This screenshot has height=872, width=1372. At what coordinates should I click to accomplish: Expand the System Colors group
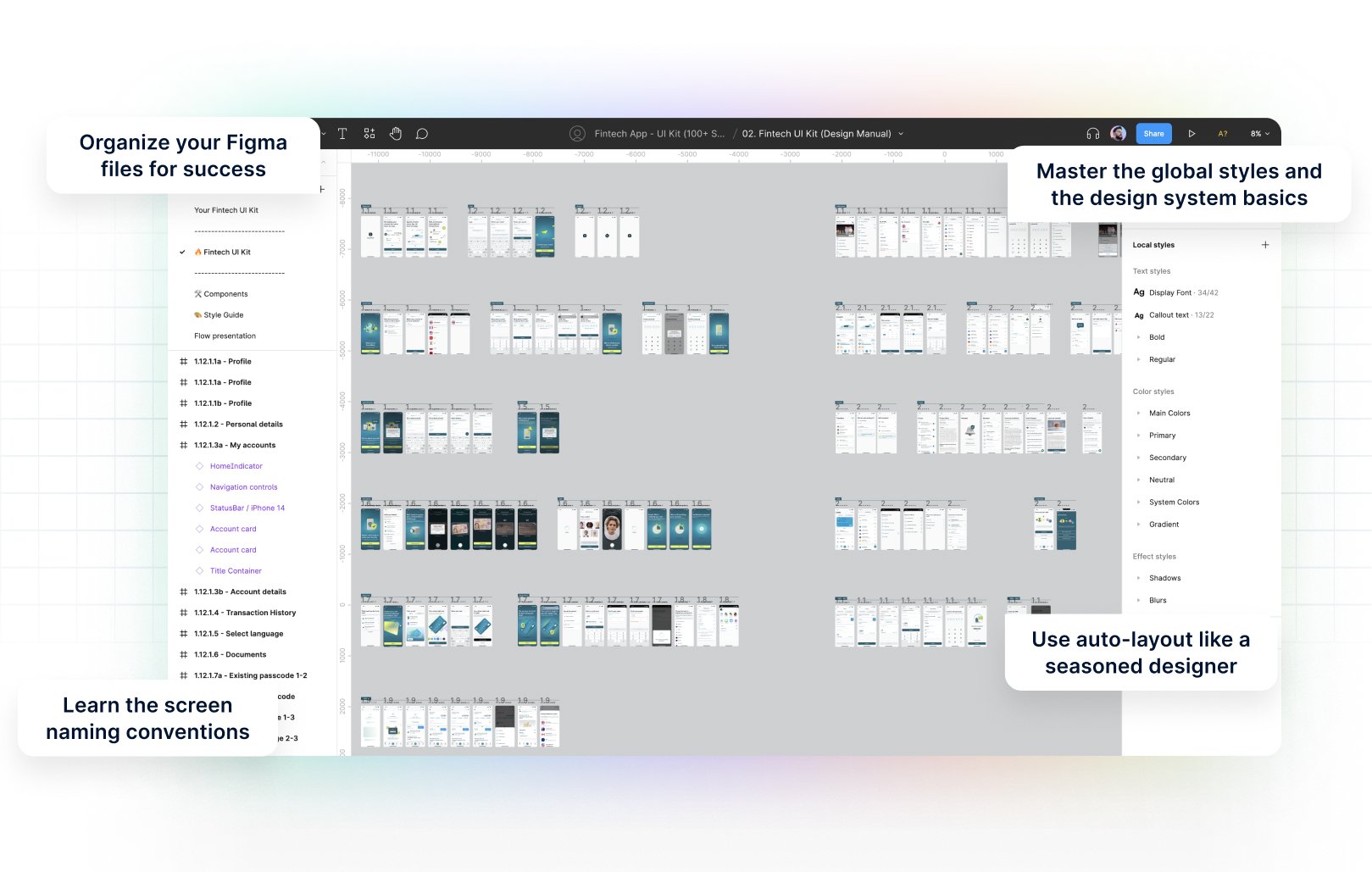pyautogui.click(x=1138, y=503)
